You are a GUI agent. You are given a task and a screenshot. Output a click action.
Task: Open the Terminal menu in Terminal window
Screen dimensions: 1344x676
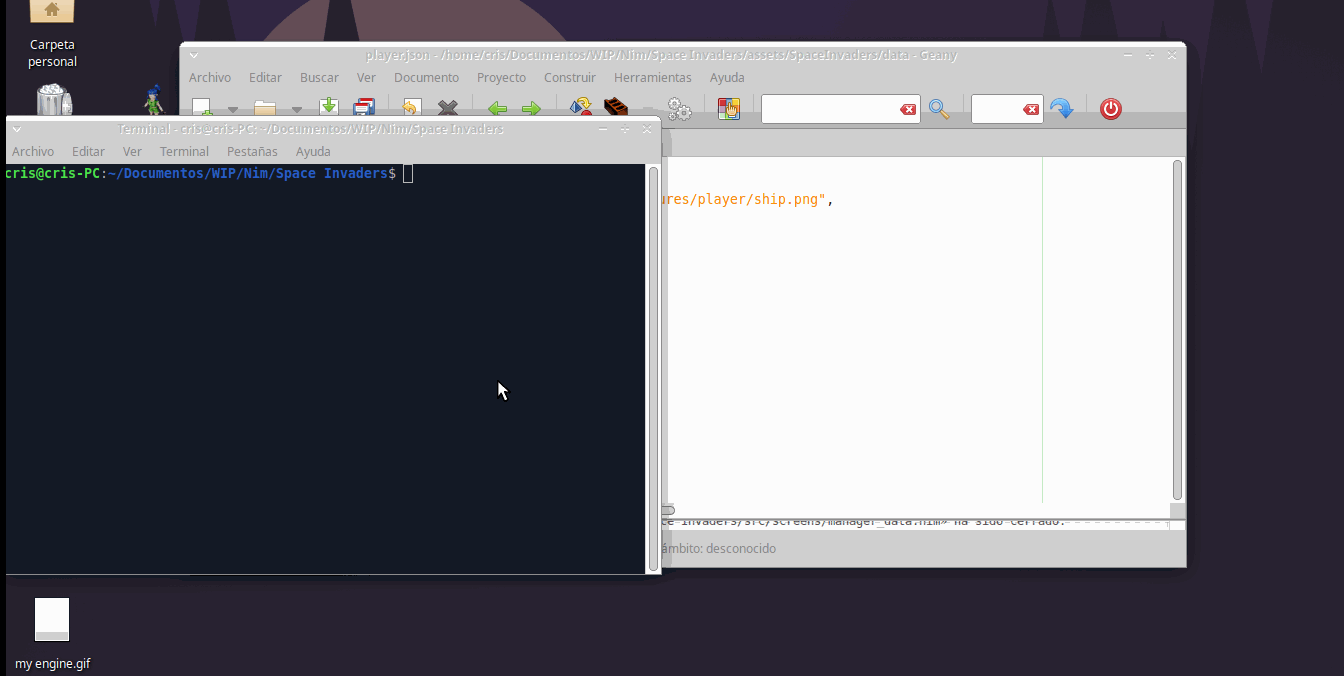[184, 151]
